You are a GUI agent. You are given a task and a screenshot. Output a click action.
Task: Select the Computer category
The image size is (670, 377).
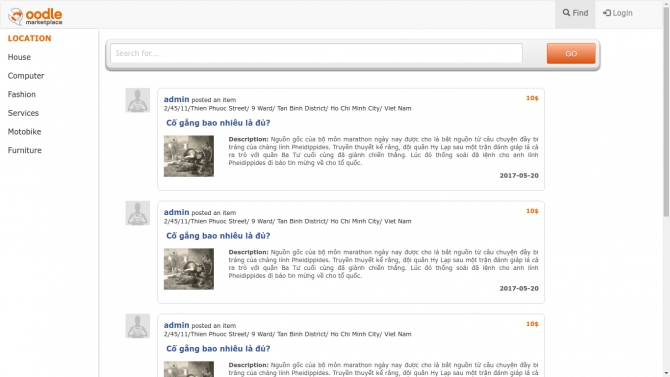[26, 76]
